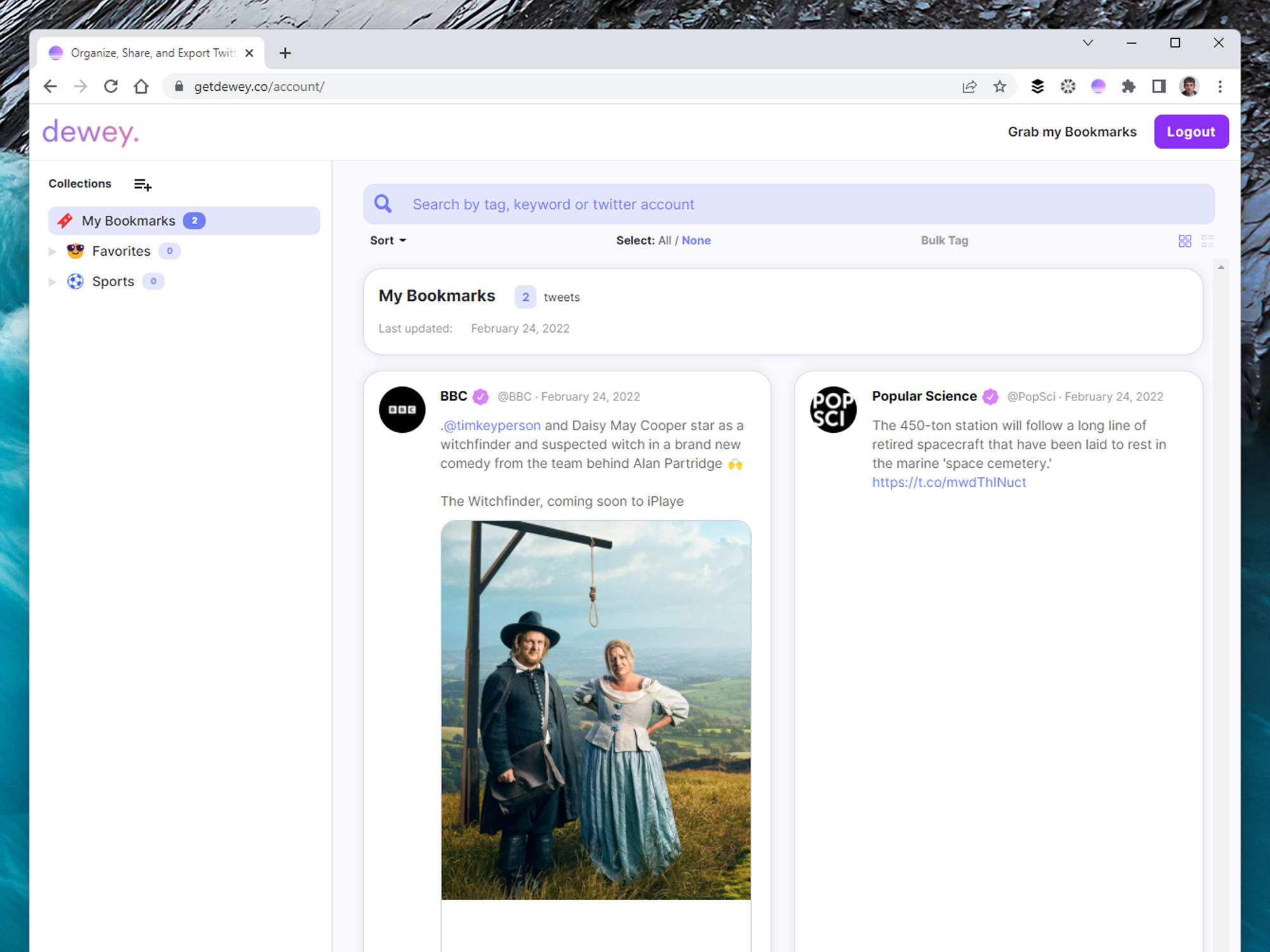Switch to grid view layout
1270x952 pixels.
click(1184, 241)
